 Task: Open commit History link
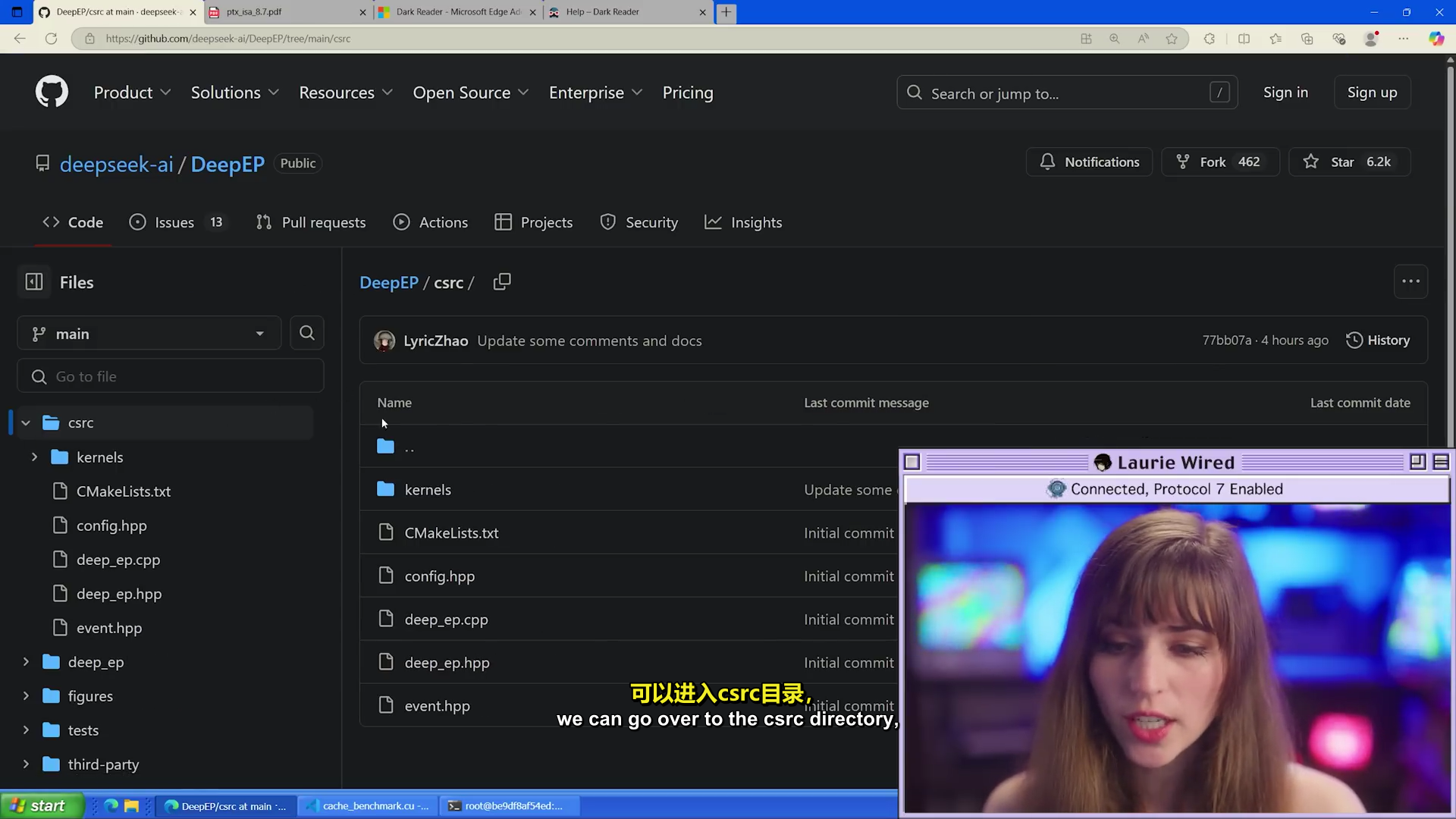pos(1378,340)
